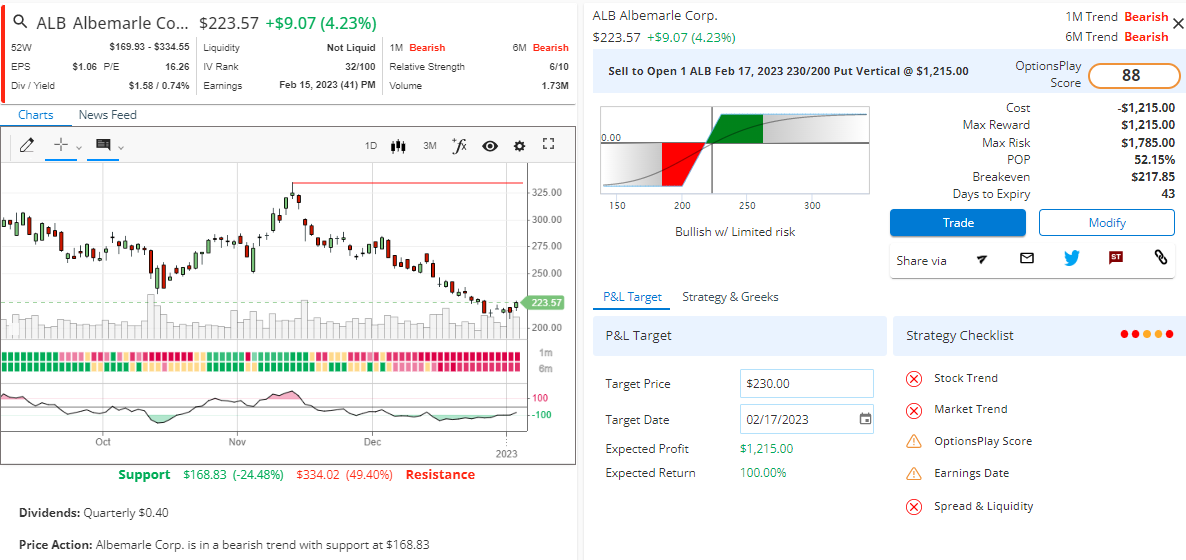The width and height of the screenshot is (1186, 560).
Task: Click the Expected Return 100.00% value
Action: point(763,473)
